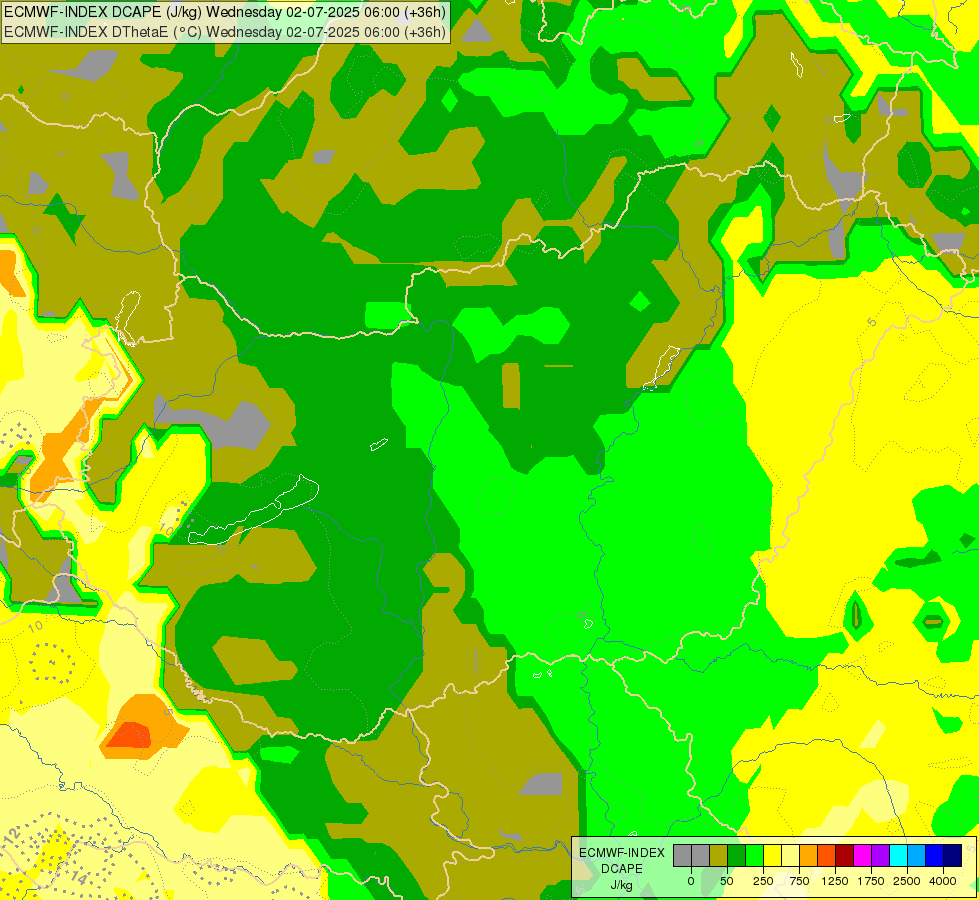
Task: Click the legend value 50
Action: (x=727, y=881)
